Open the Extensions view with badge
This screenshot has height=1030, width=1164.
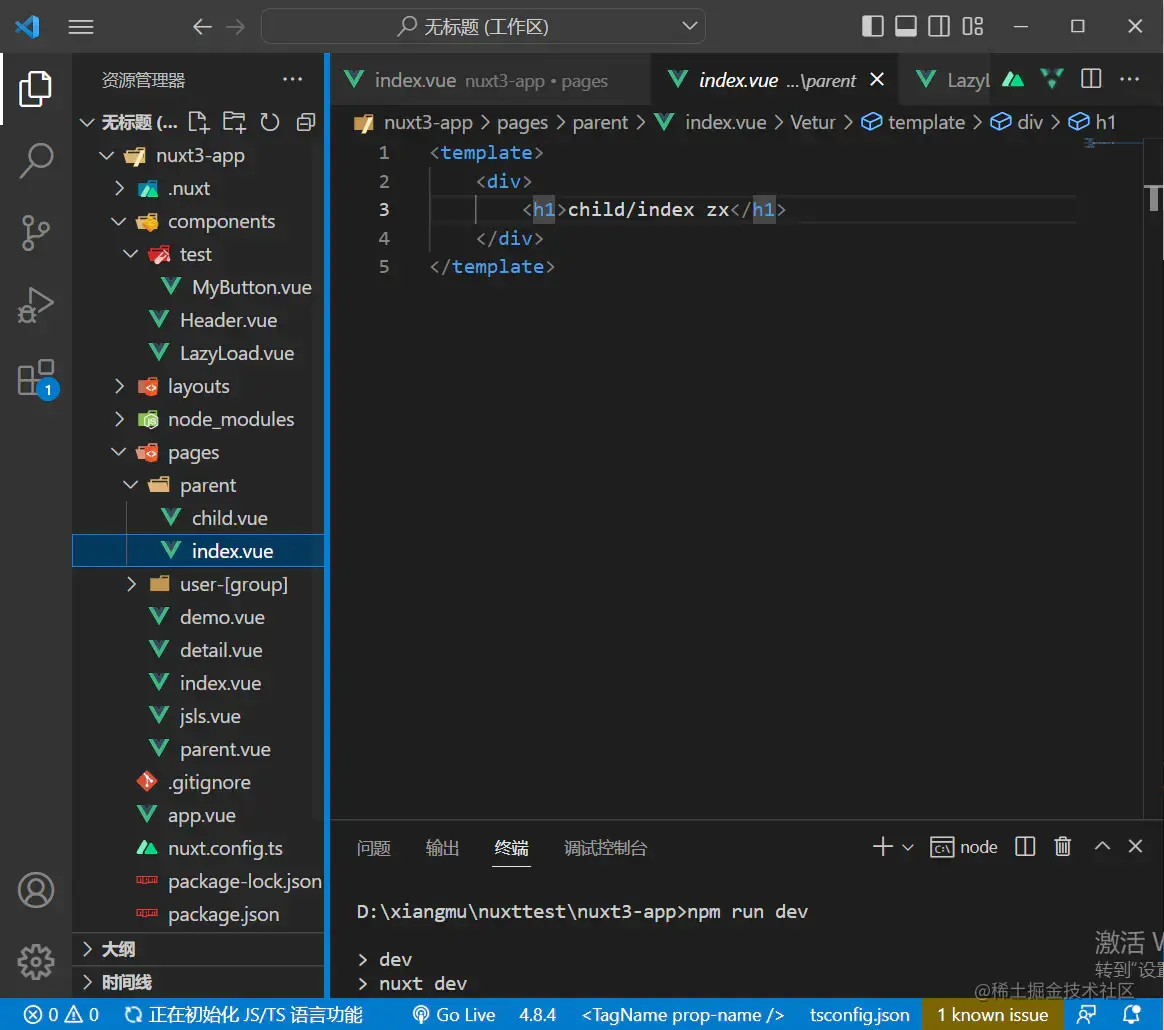pyautogui.click(x=37, y=379)
